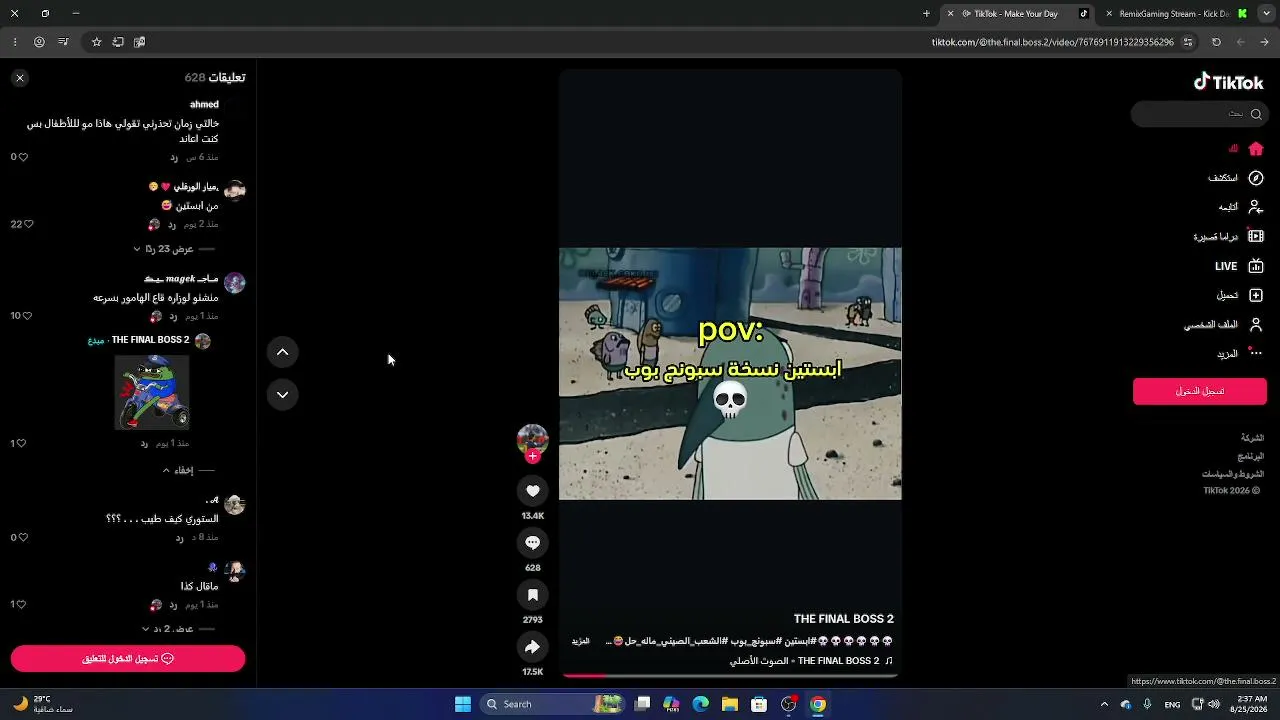Like the comment 'الستوري كيف طيب'
1280x720 pixels.
tap(24, 537)
